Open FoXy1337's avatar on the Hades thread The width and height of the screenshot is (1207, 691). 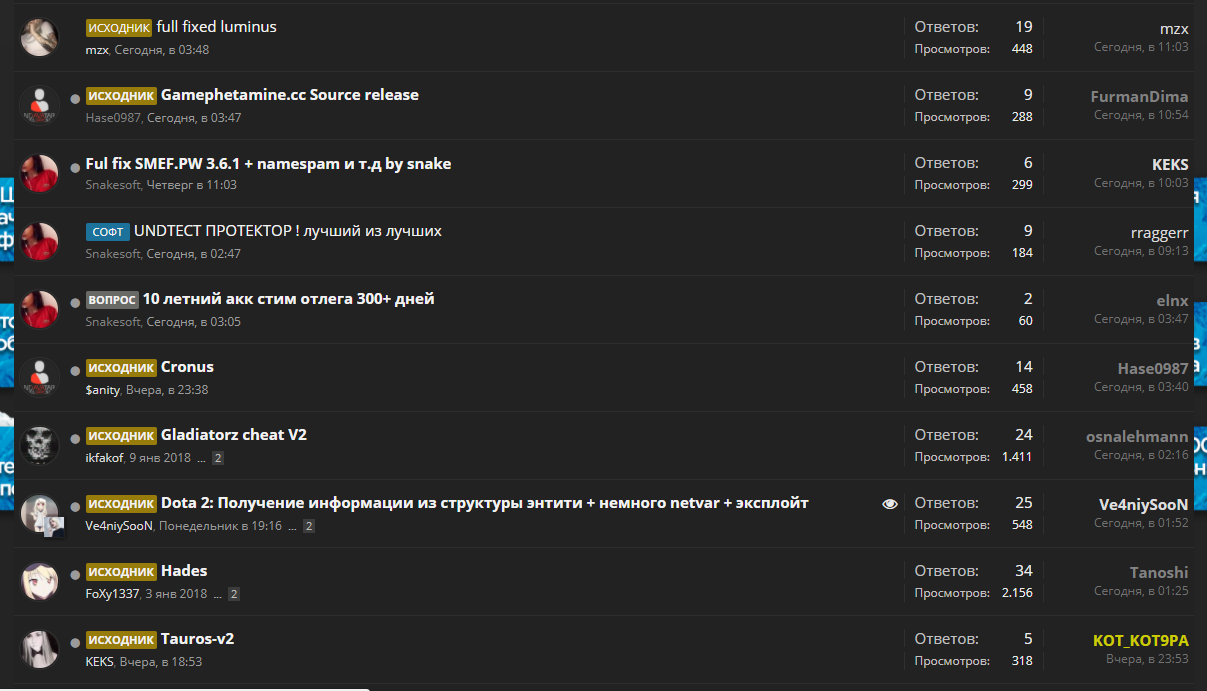40,581
